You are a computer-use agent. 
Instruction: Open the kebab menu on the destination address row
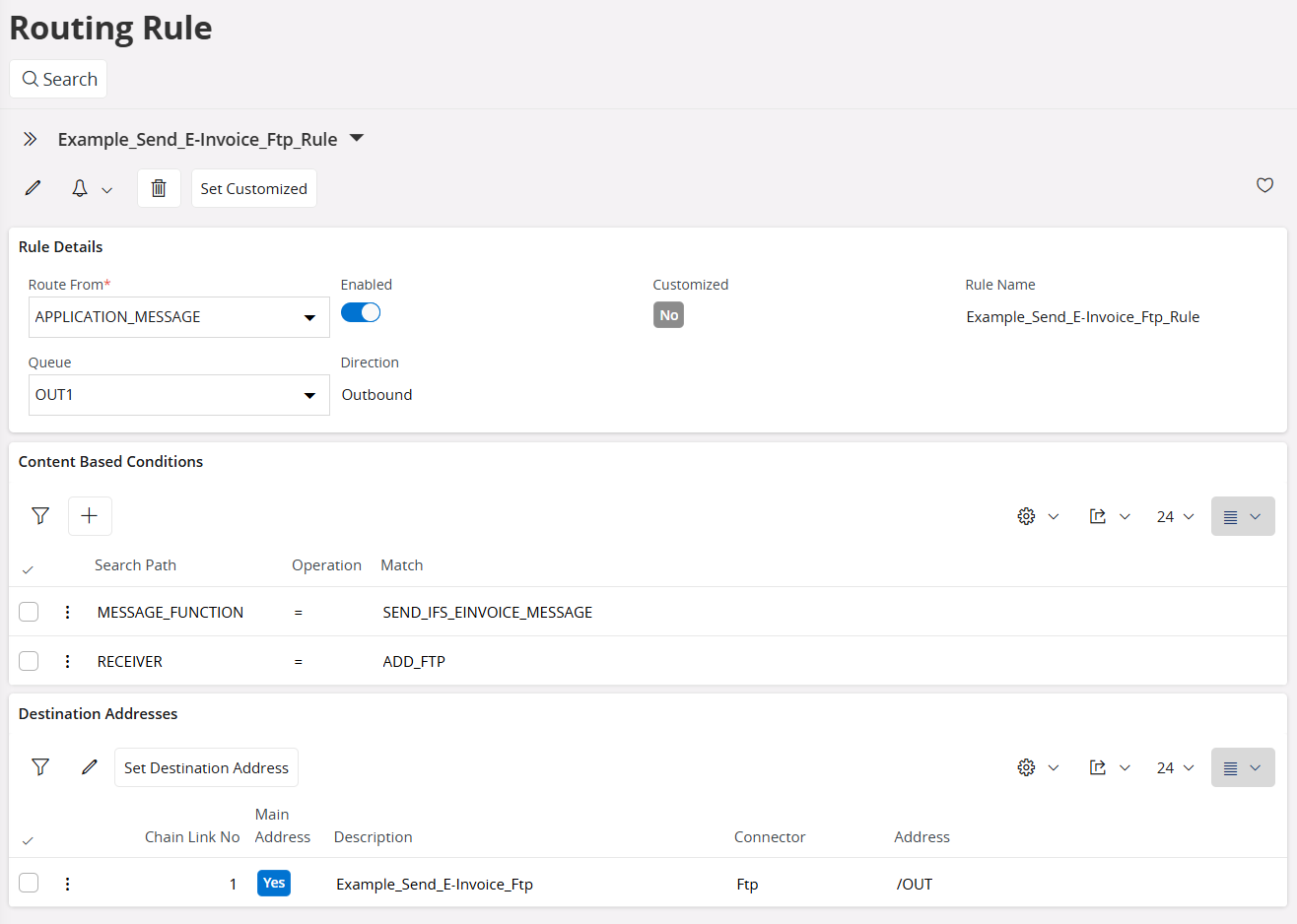[x=67, y=883]
